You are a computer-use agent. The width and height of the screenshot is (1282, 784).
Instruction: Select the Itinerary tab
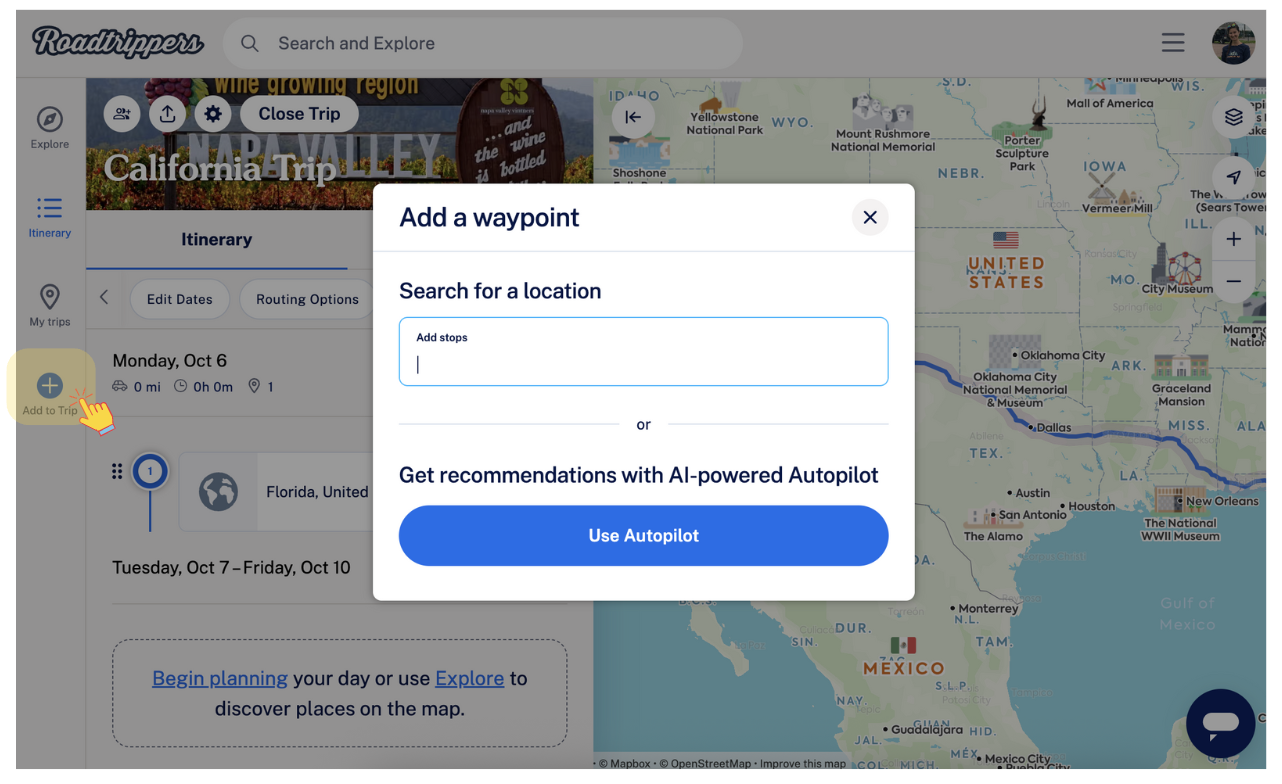tap(216, 240)
